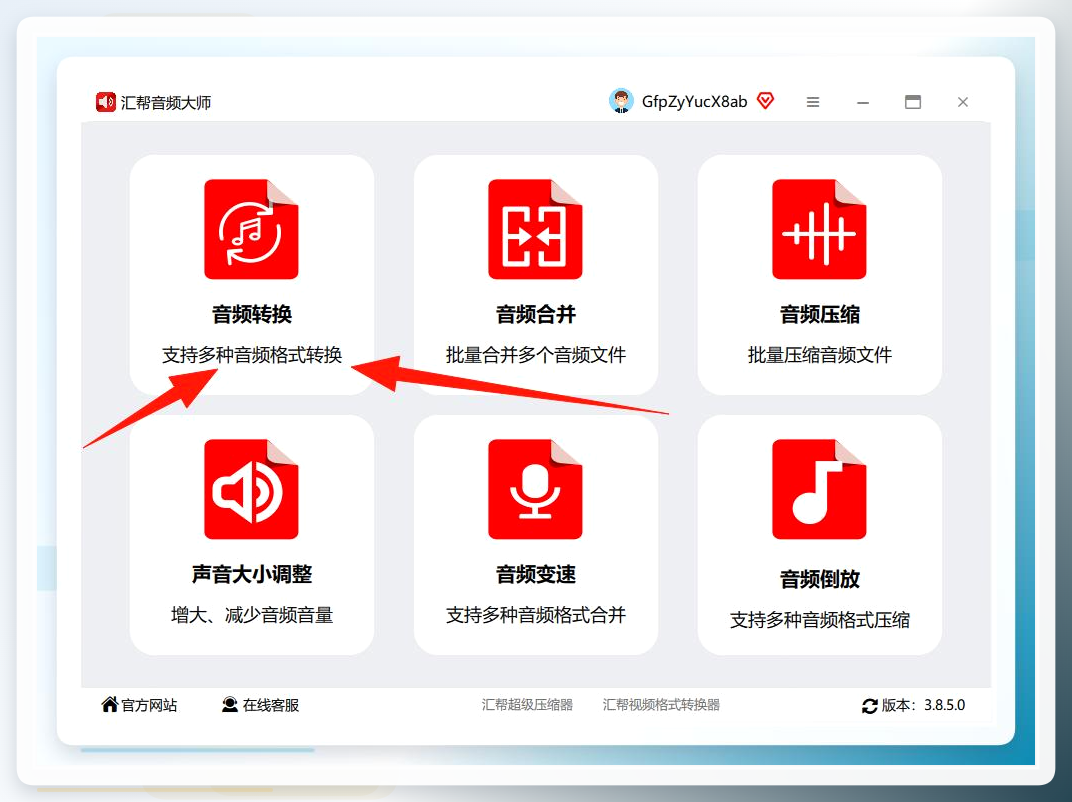
Task: Open the hamburger menu icon
Action: pos(813,102)
